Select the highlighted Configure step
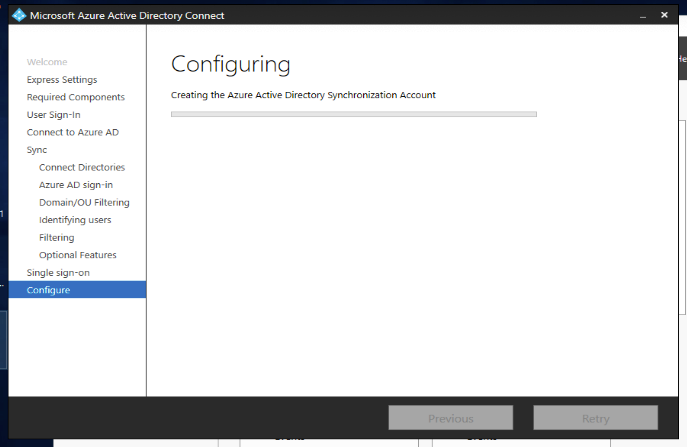The width and height of the screenshot is (687, 447). [x=78, y=290]
